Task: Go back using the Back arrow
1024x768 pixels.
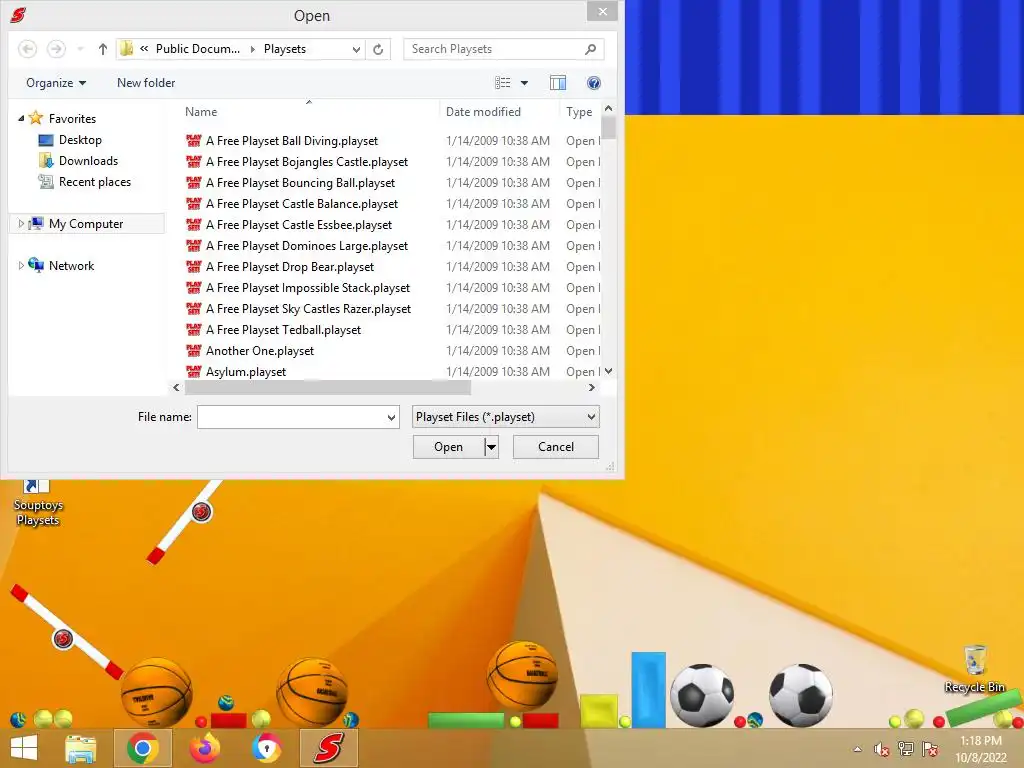Action: pyautogui.click(x=27, y=49)
